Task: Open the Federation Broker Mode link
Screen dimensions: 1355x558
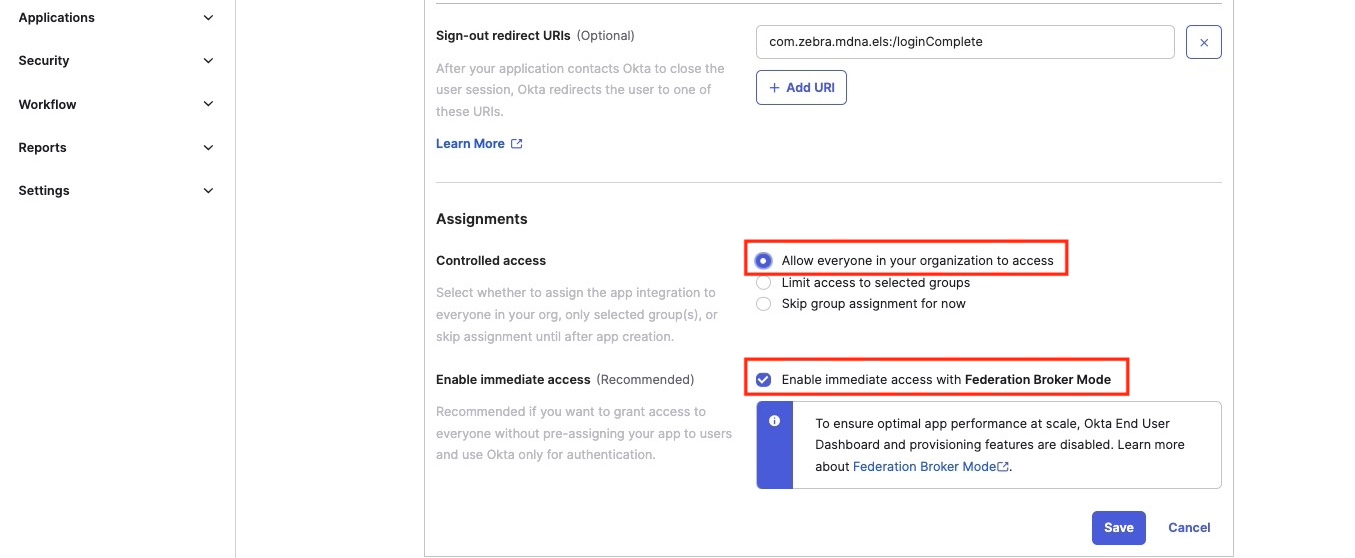Action: (x=924, y=467)
